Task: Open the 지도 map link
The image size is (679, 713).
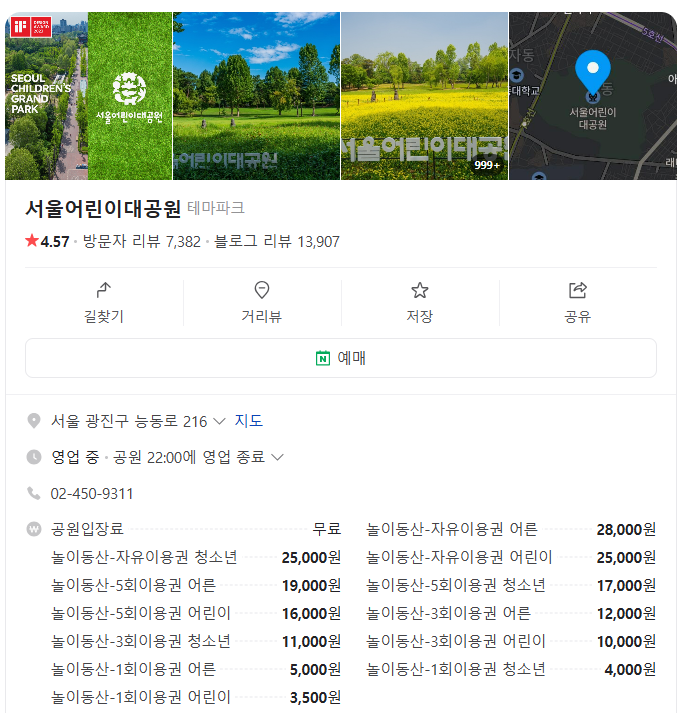Action: [x=249, y=421]
